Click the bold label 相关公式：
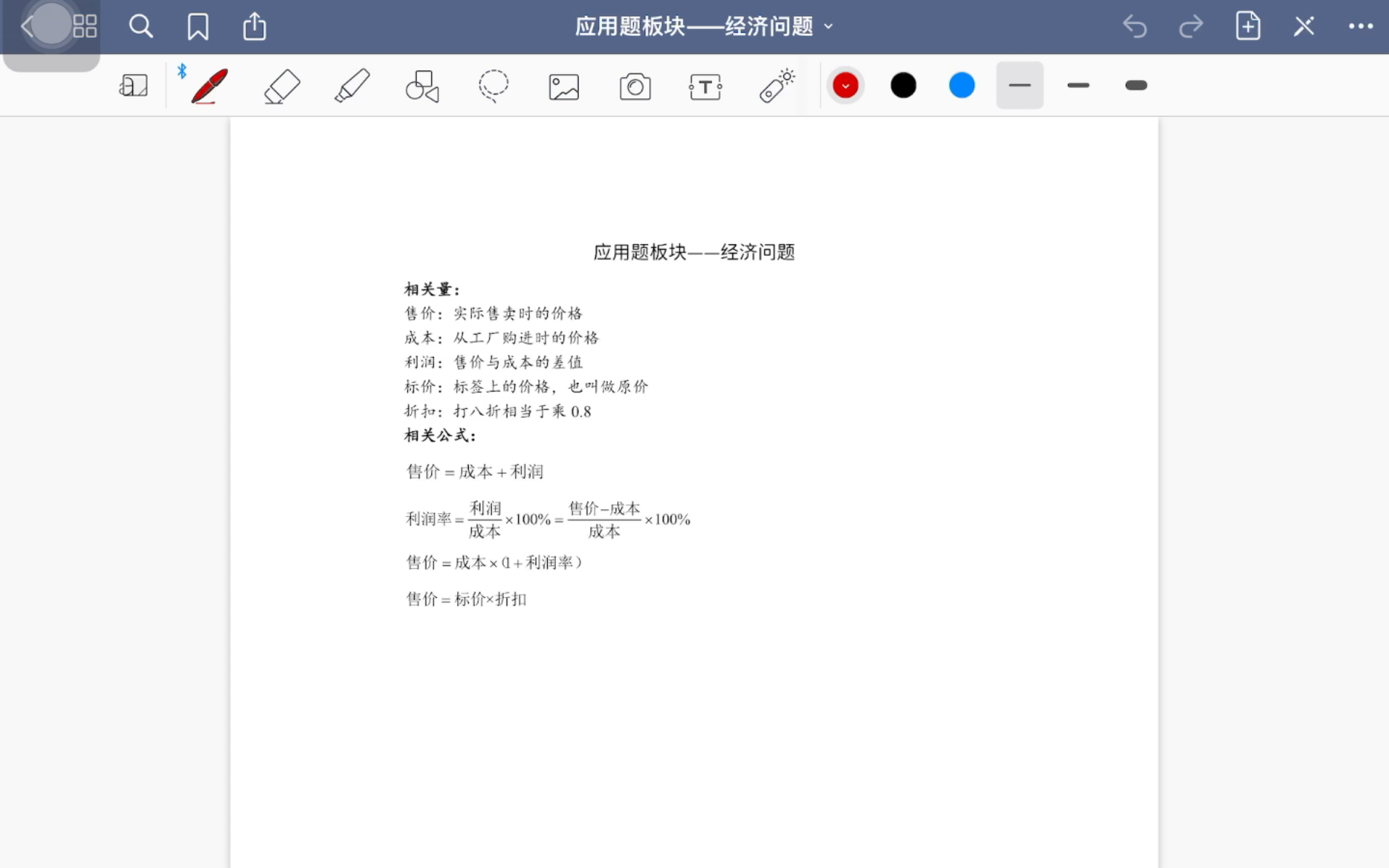 point(440,435)
